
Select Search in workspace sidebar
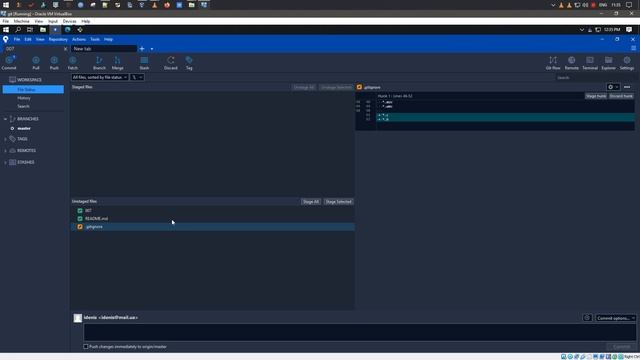click(23, 106)
